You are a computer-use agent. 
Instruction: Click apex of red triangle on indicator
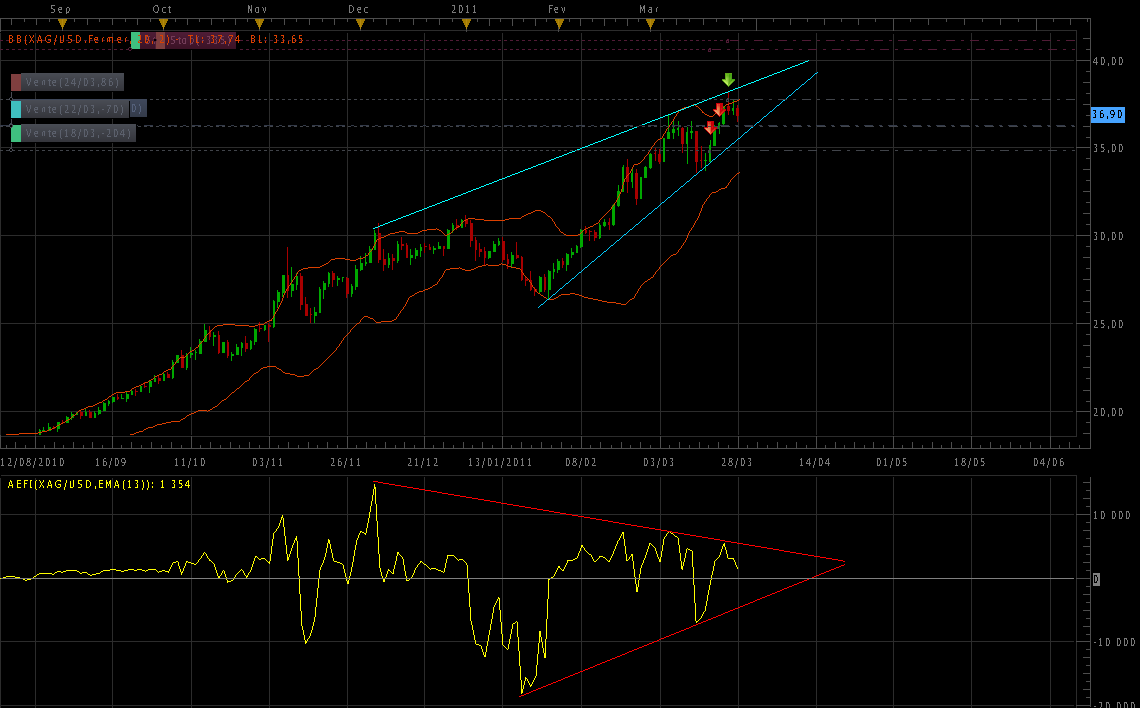pyautogui.click(x=845, y=562)
